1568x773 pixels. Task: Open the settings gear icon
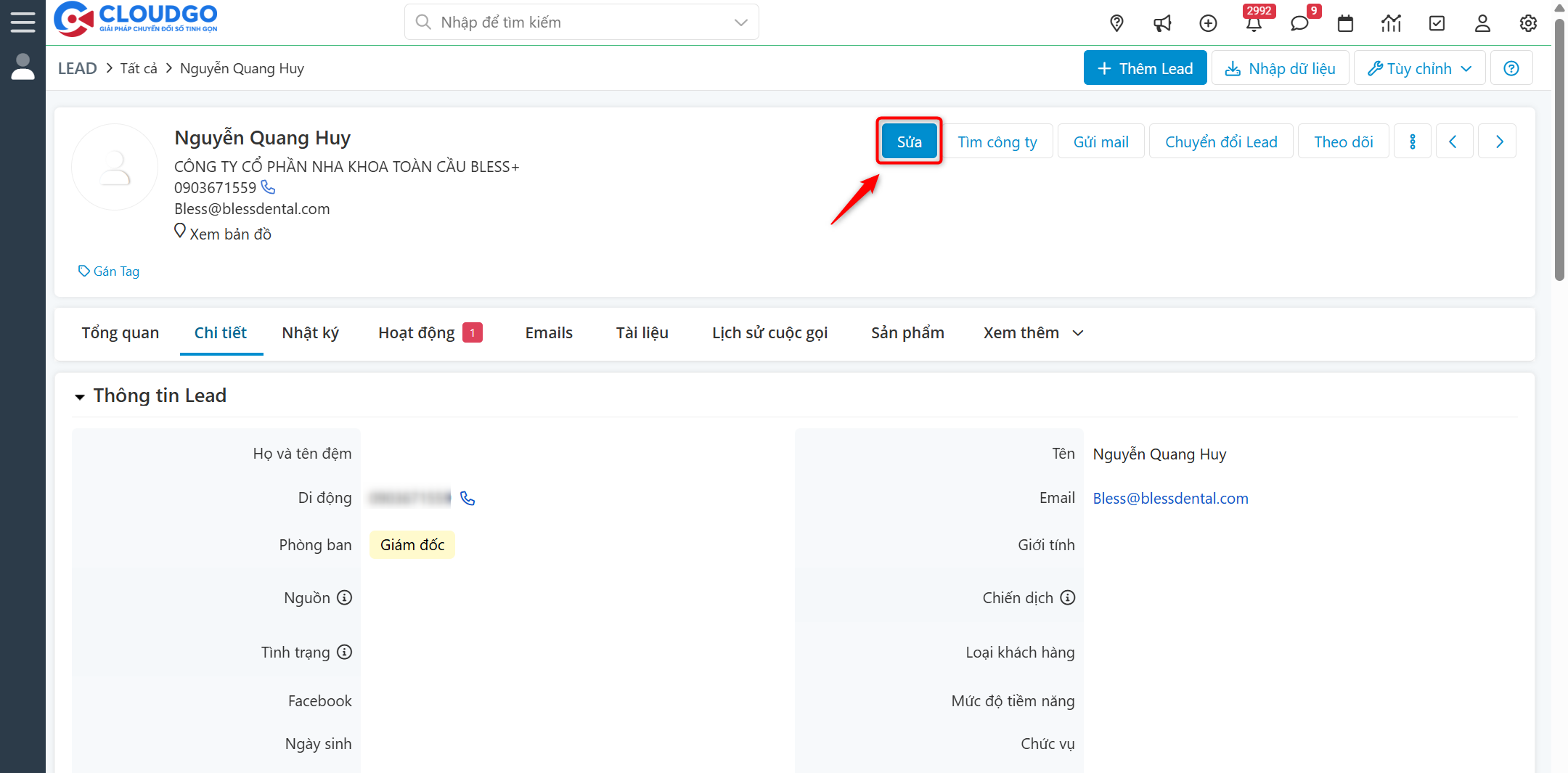pyautogui.click(x=1527, y=23)
